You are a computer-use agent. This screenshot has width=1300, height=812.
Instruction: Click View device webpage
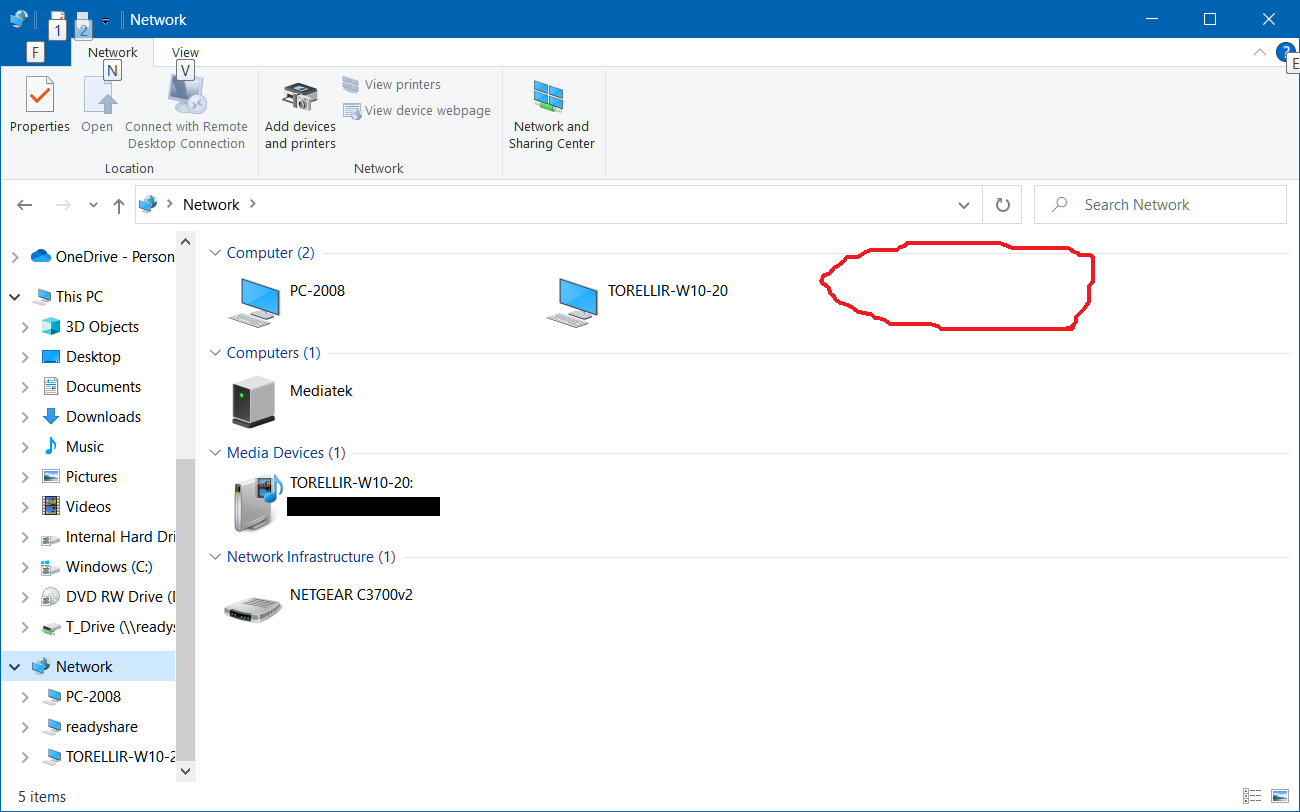416,110
